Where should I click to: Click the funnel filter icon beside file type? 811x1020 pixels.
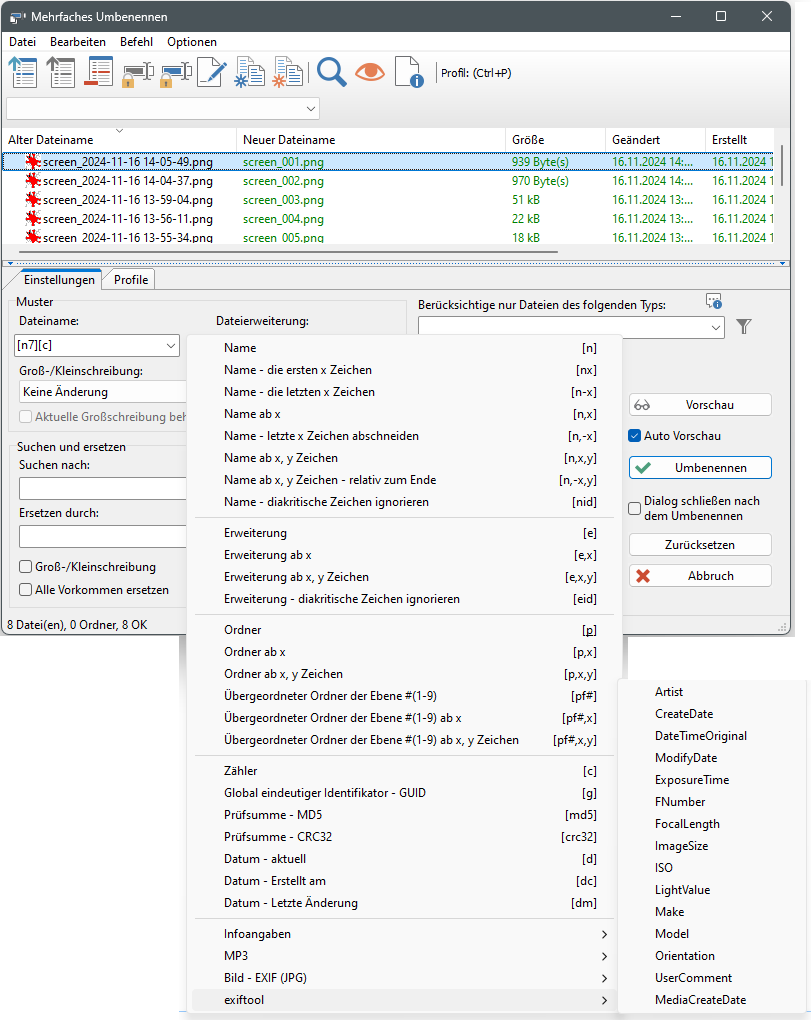[744, 327]
